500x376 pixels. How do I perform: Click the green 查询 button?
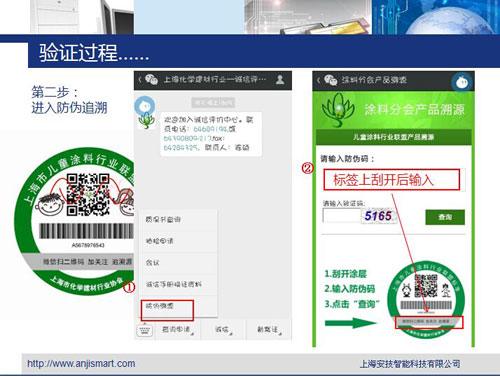[x=445, y=217]
